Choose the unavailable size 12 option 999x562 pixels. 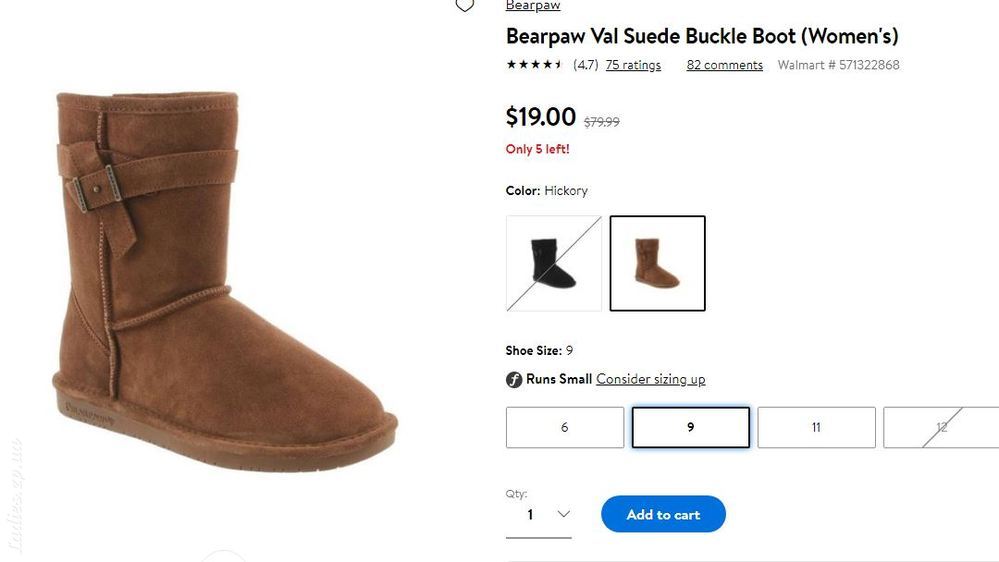click(941, 428)
